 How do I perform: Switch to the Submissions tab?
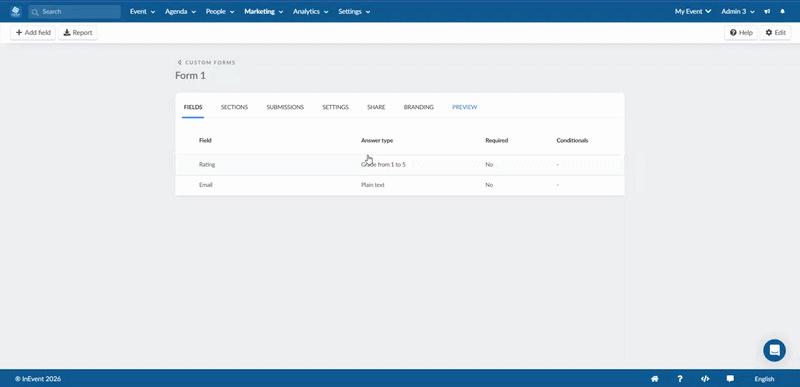coord(285,107)
